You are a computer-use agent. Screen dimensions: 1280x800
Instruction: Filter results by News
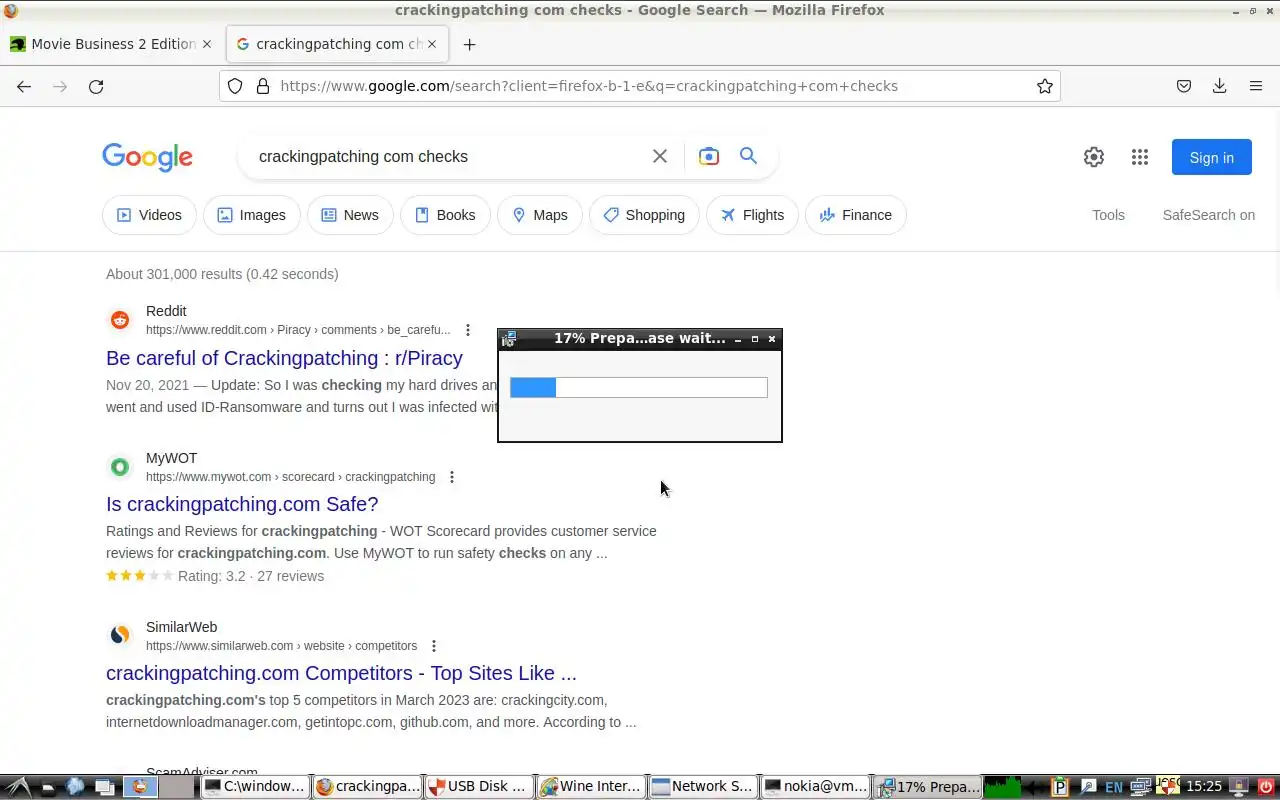point(350,215)
